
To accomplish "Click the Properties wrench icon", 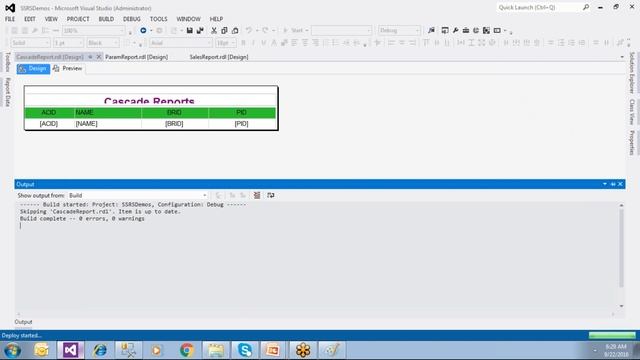I will [x=456, y=31].
